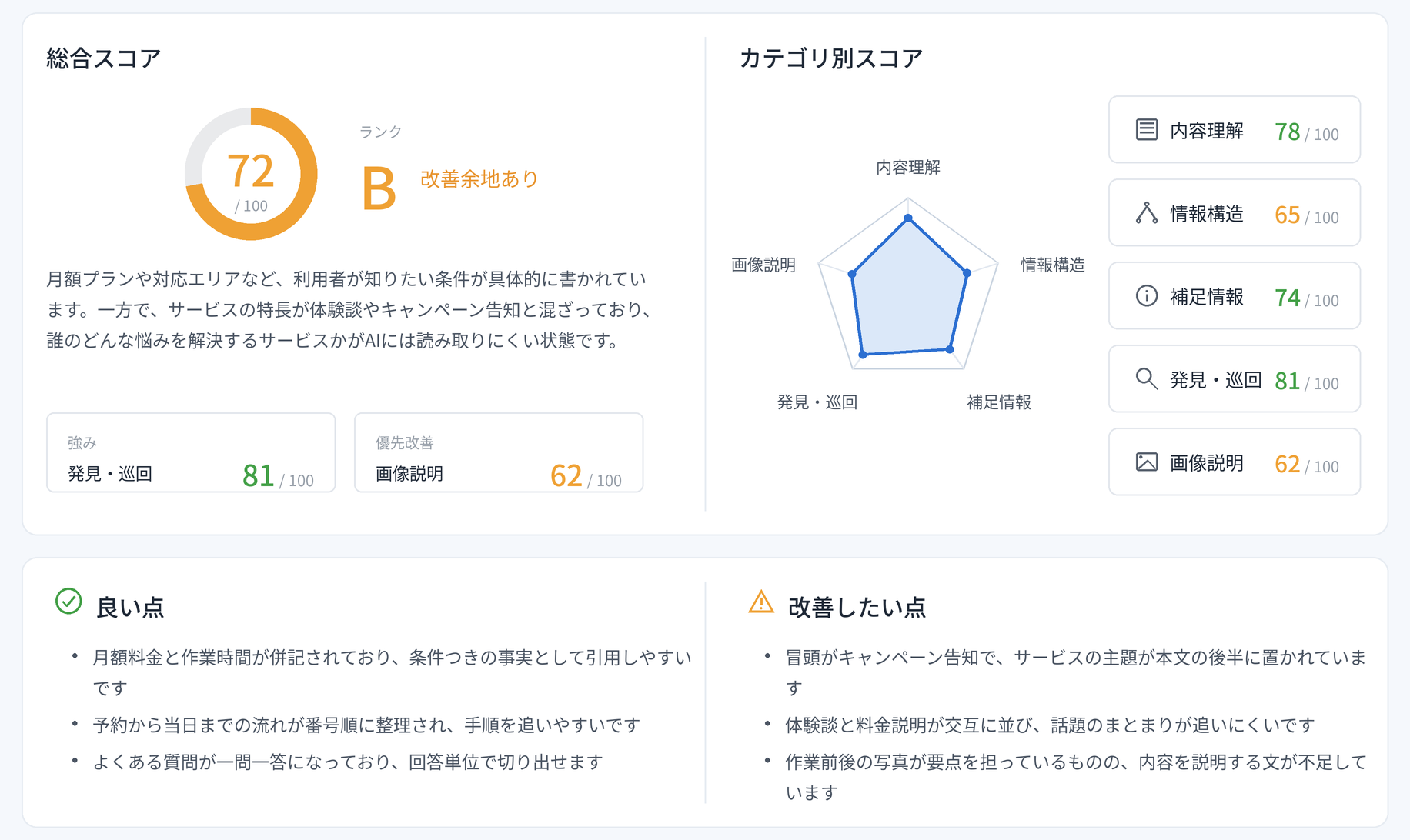The width and height of the screenshot is (1410, 840).
Task: Click the warning triangle beside 改善したい点
Action: click(x=761, y=601)
